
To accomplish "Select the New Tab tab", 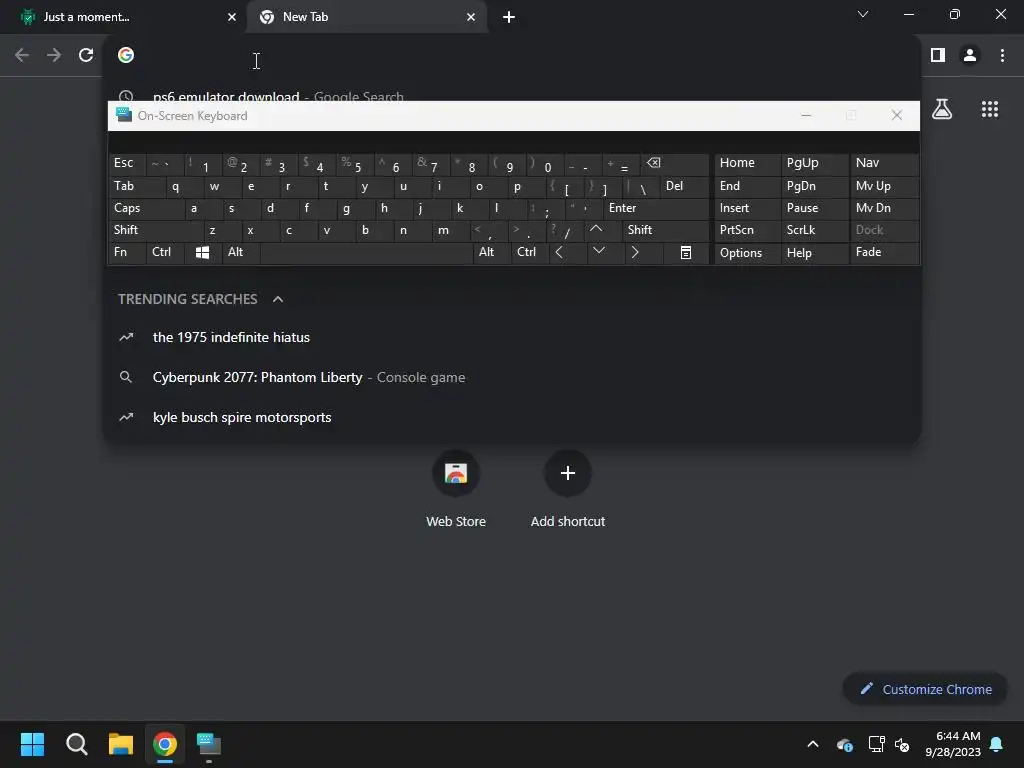I will (x=367, y=17).
